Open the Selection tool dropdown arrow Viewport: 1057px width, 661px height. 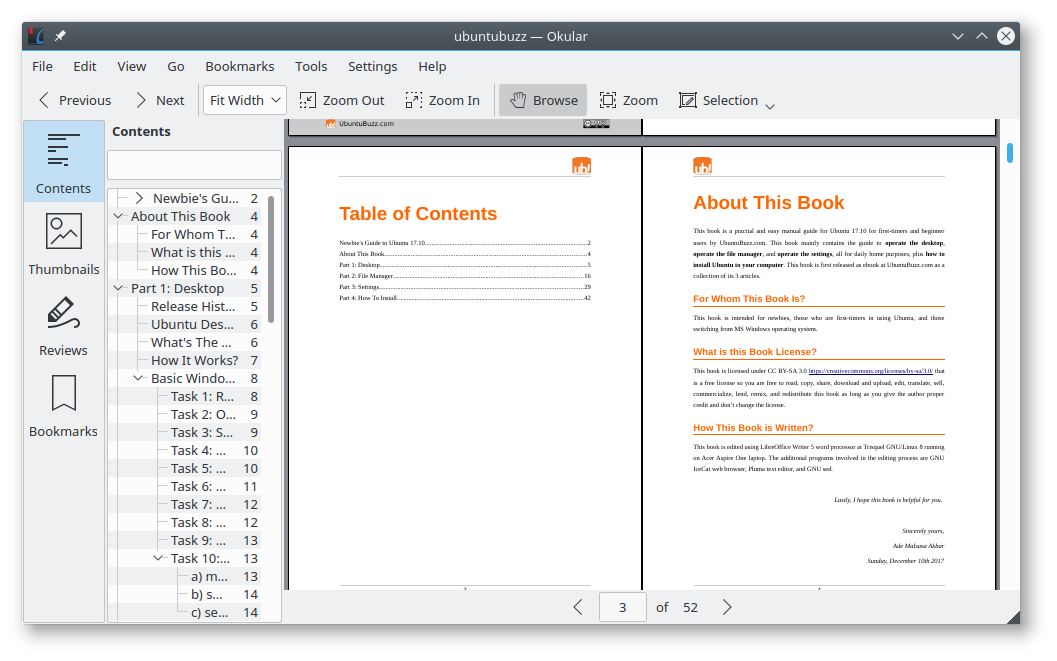tap(770, 106)
